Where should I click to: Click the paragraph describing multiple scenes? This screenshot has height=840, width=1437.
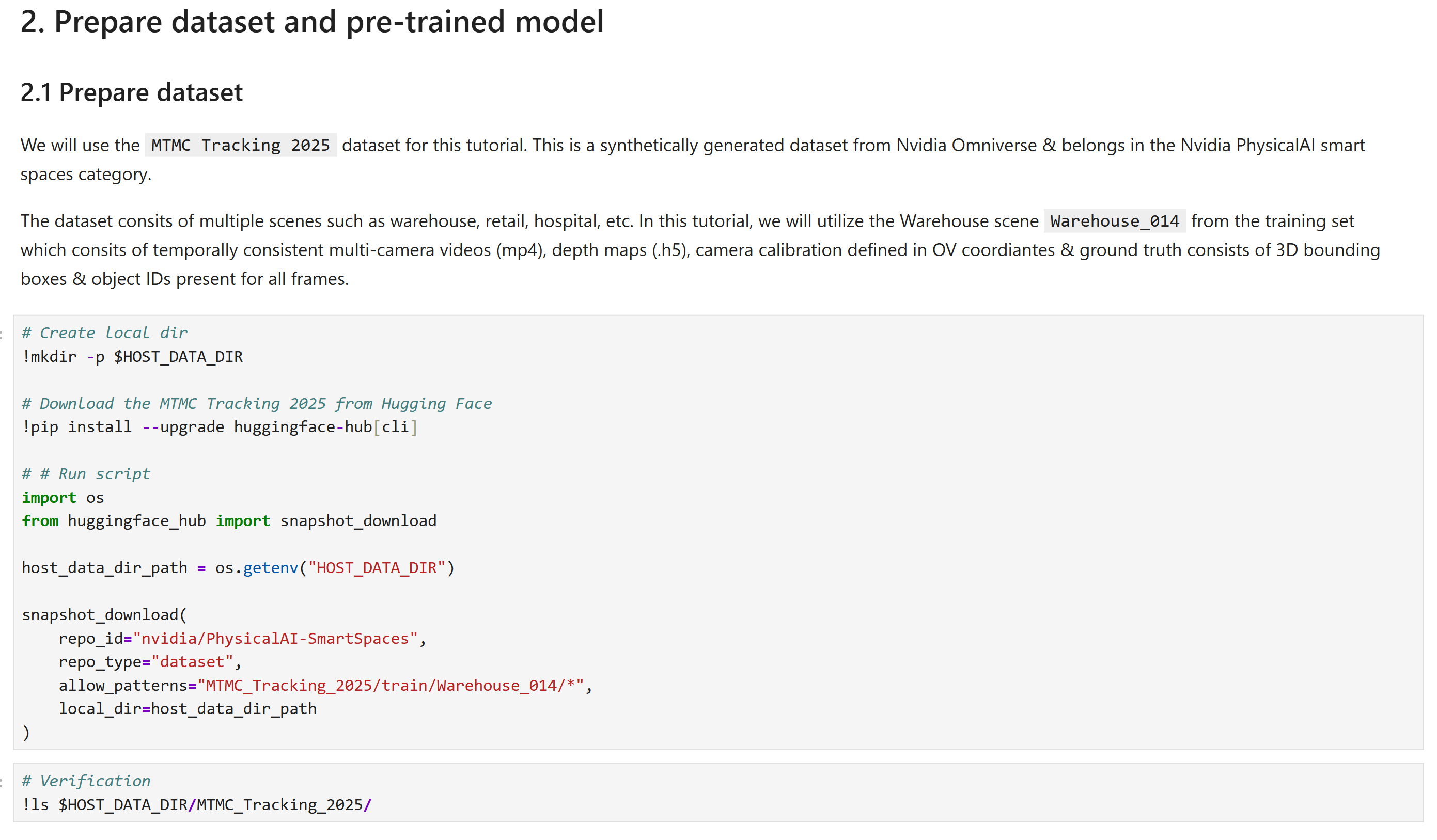tap(700, 249)
